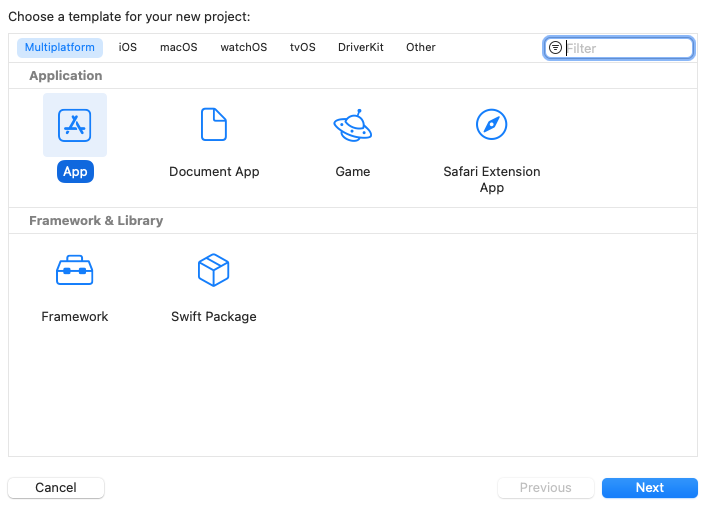Choose the Document App template icon
The width and height of the screenshot is (711, 510).
[x=214, y=125]
